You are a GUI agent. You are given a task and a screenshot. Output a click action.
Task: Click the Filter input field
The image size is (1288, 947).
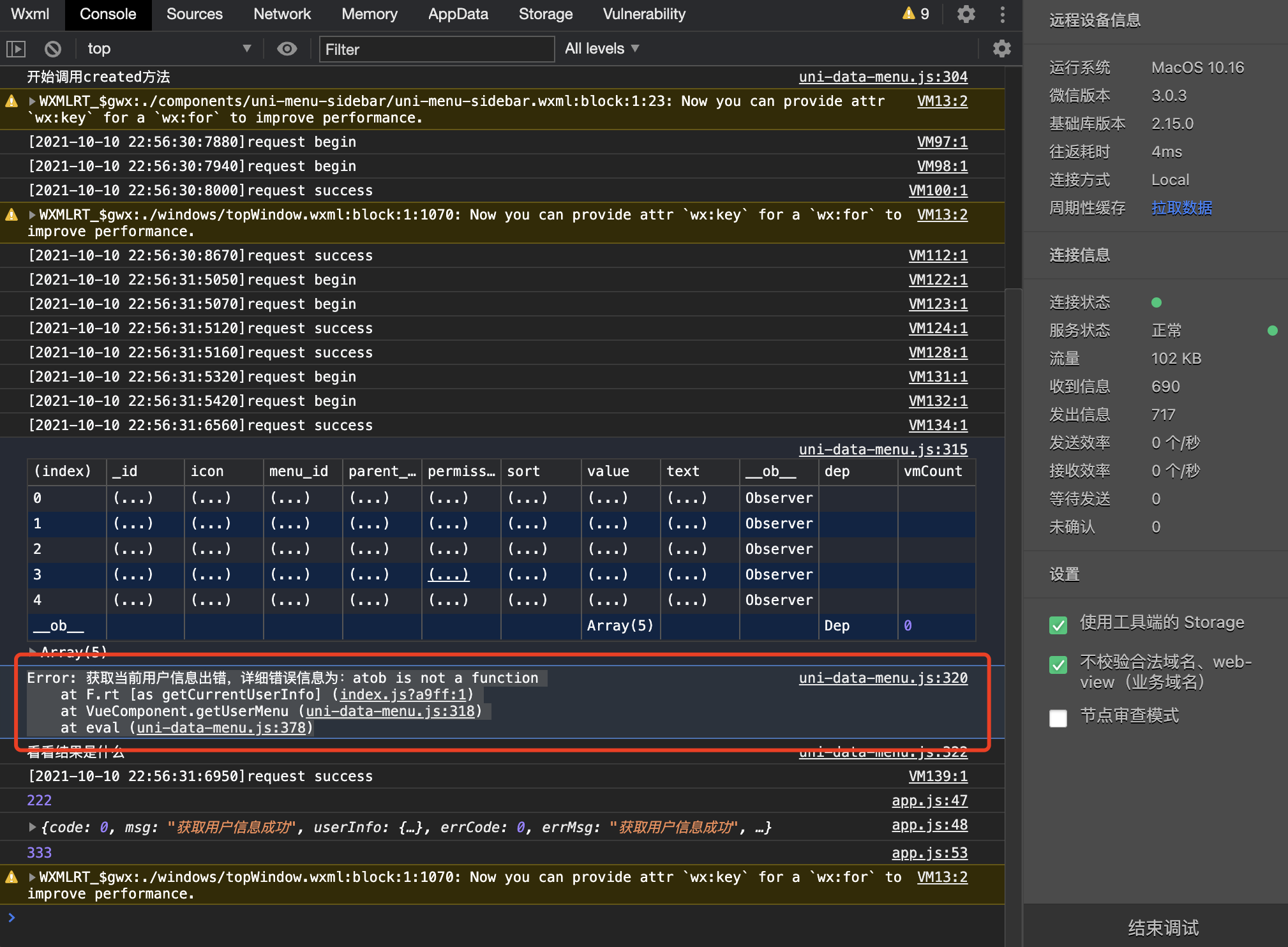point(437,49)
